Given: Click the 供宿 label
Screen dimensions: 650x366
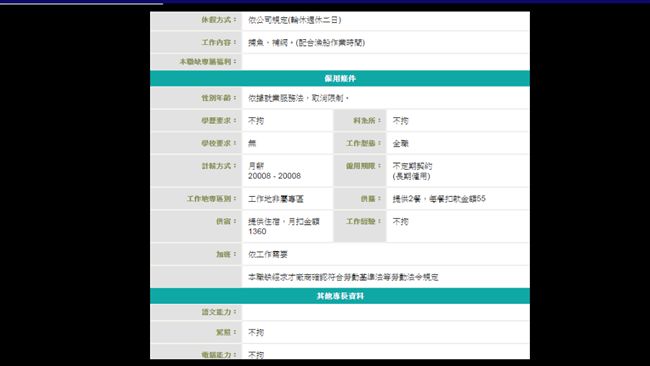Looking at the screenshot, I should click(x=226, y=221).
